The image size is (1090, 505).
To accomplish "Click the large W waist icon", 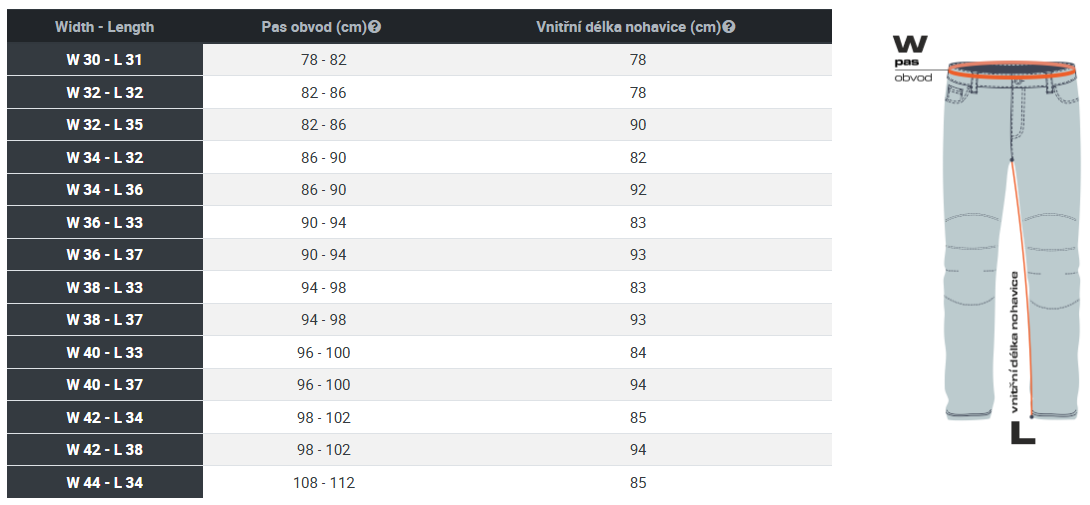I will [910, 44].
